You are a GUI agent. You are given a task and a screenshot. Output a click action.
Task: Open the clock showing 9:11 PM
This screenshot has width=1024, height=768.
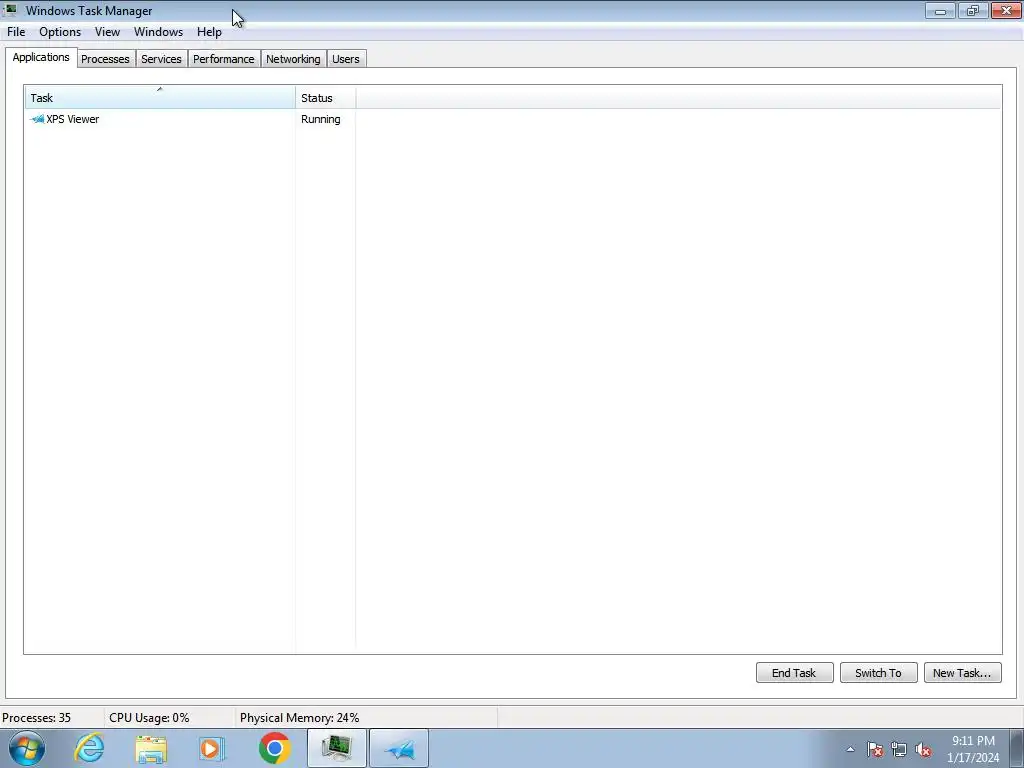pos(973,749)
